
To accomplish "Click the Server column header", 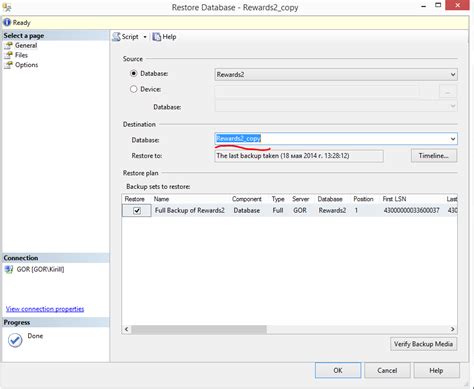I will coord(301,199).
